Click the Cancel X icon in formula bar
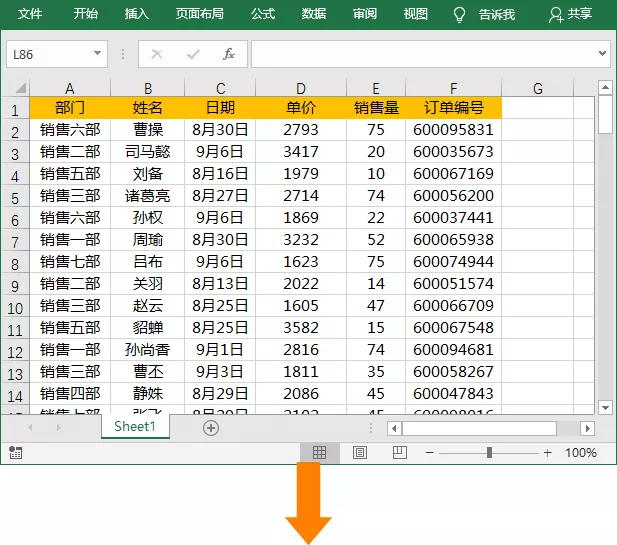The width and height of the screenshot is (617, 545). click(157, 54)
